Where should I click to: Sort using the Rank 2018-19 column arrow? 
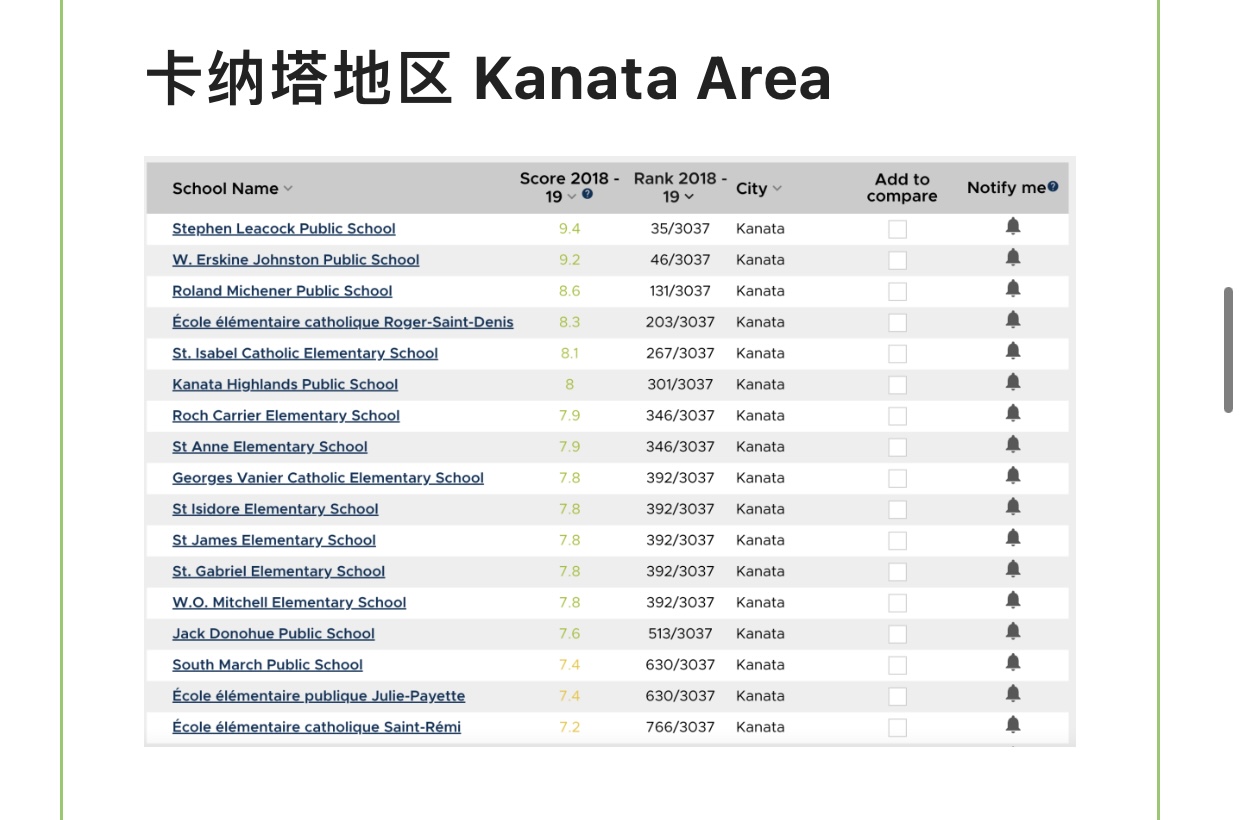pyautogui.click(x=689, y=197)
